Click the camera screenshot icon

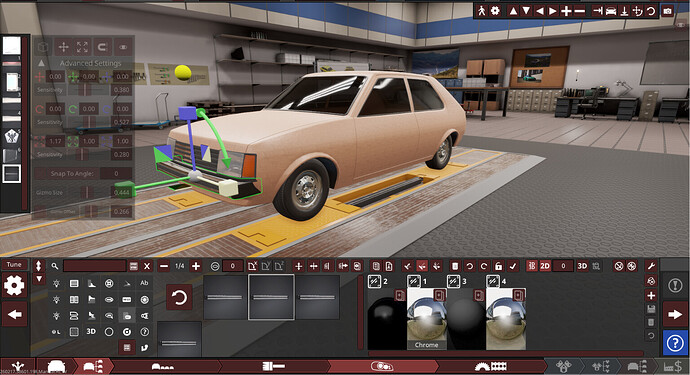[x=668, y=11]
